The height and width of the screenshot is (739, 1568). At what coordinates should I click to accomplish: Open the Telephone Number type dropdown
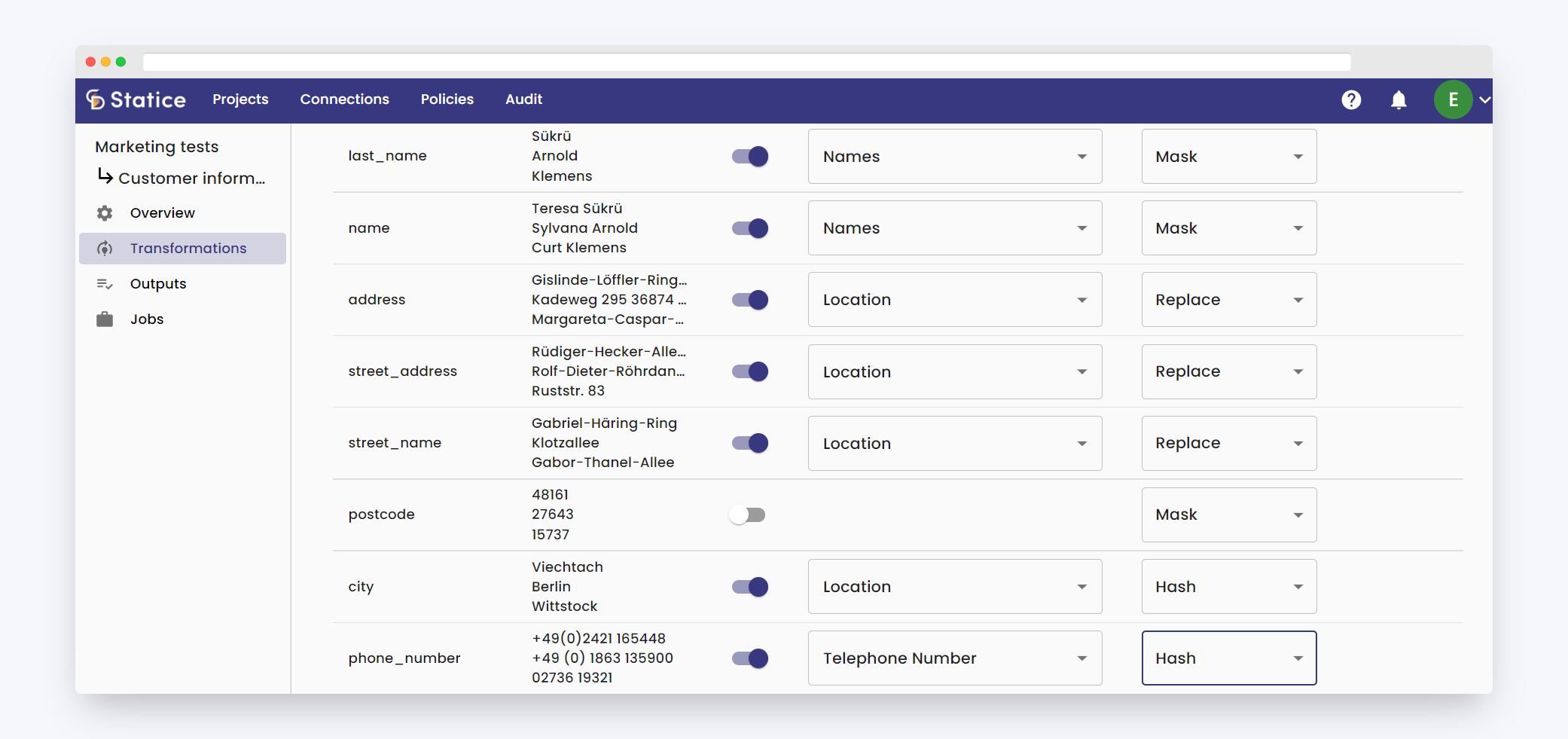[x=954, y=658]
